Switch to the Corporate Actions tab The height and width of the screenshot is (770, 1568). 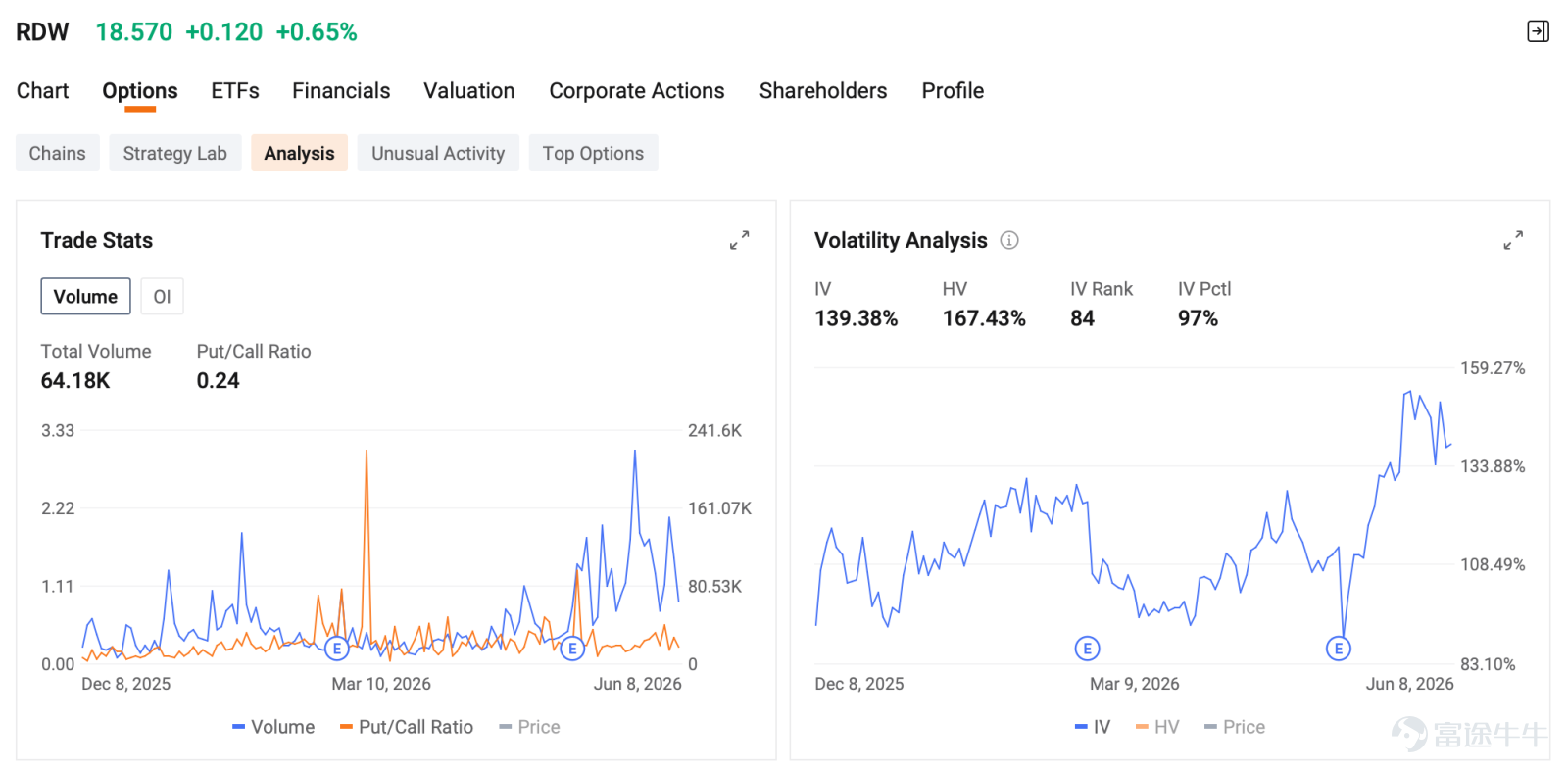point(637,91)
